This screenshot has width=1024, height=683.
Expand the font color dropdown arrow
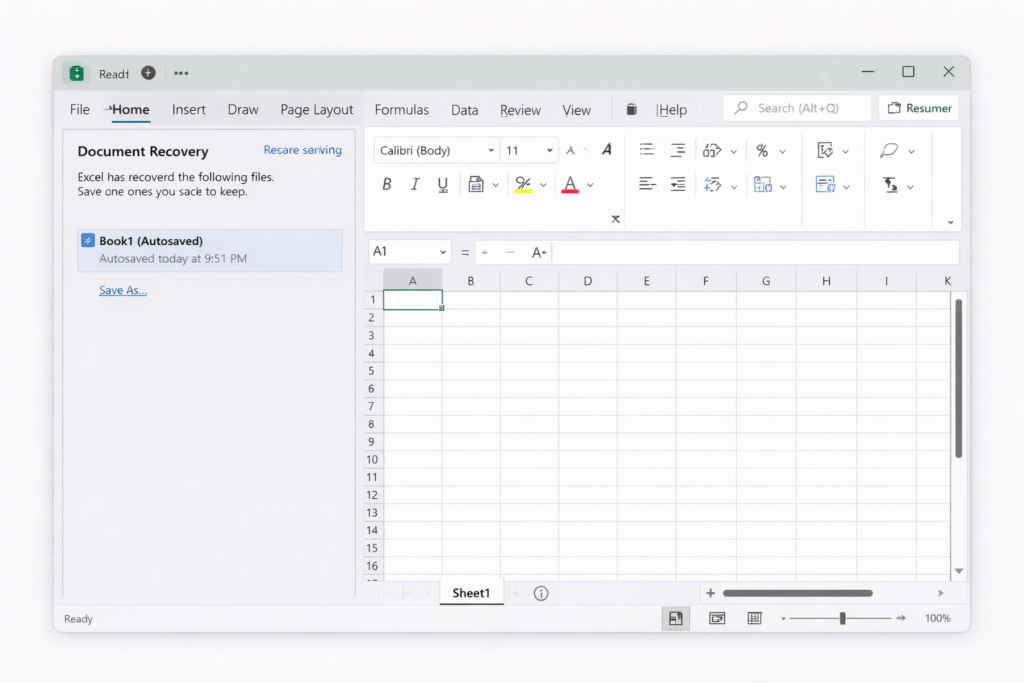(x=590, y=185)
